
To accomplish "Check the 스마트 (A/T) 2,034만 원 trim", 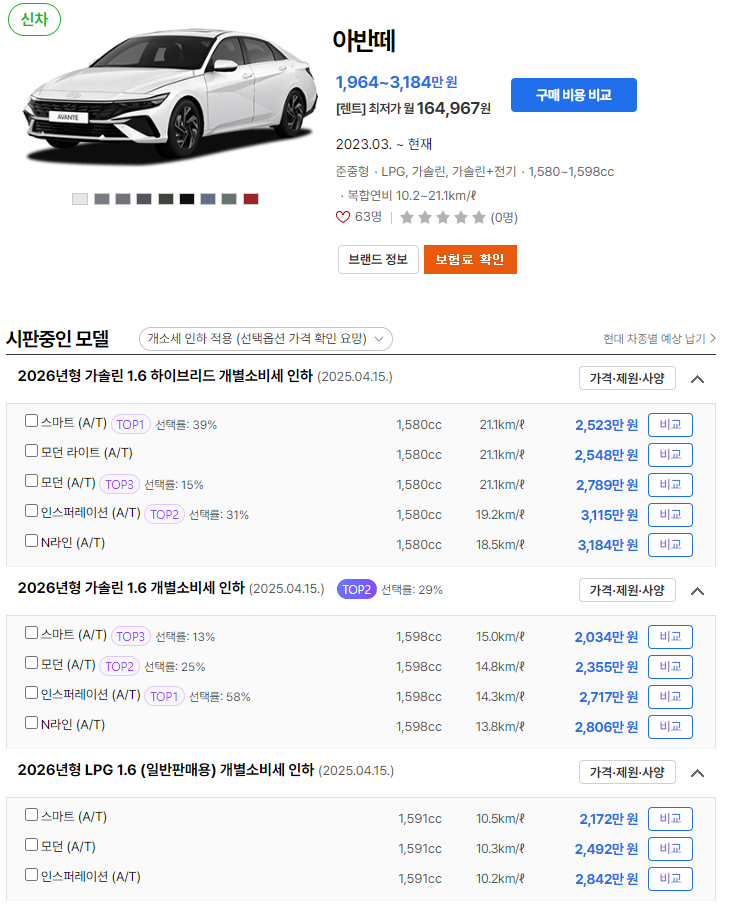I will pos(31,633).
